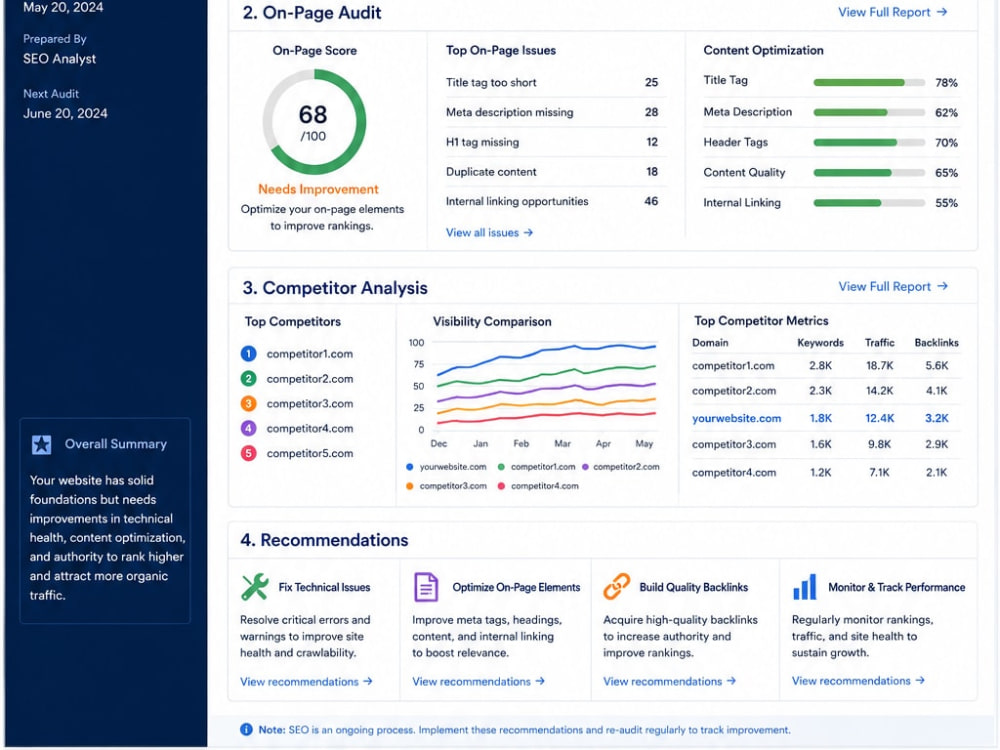The image size is (1000, 750).
Task: Click competitor1.com in Top Competitors list
Action: point(309,353)
